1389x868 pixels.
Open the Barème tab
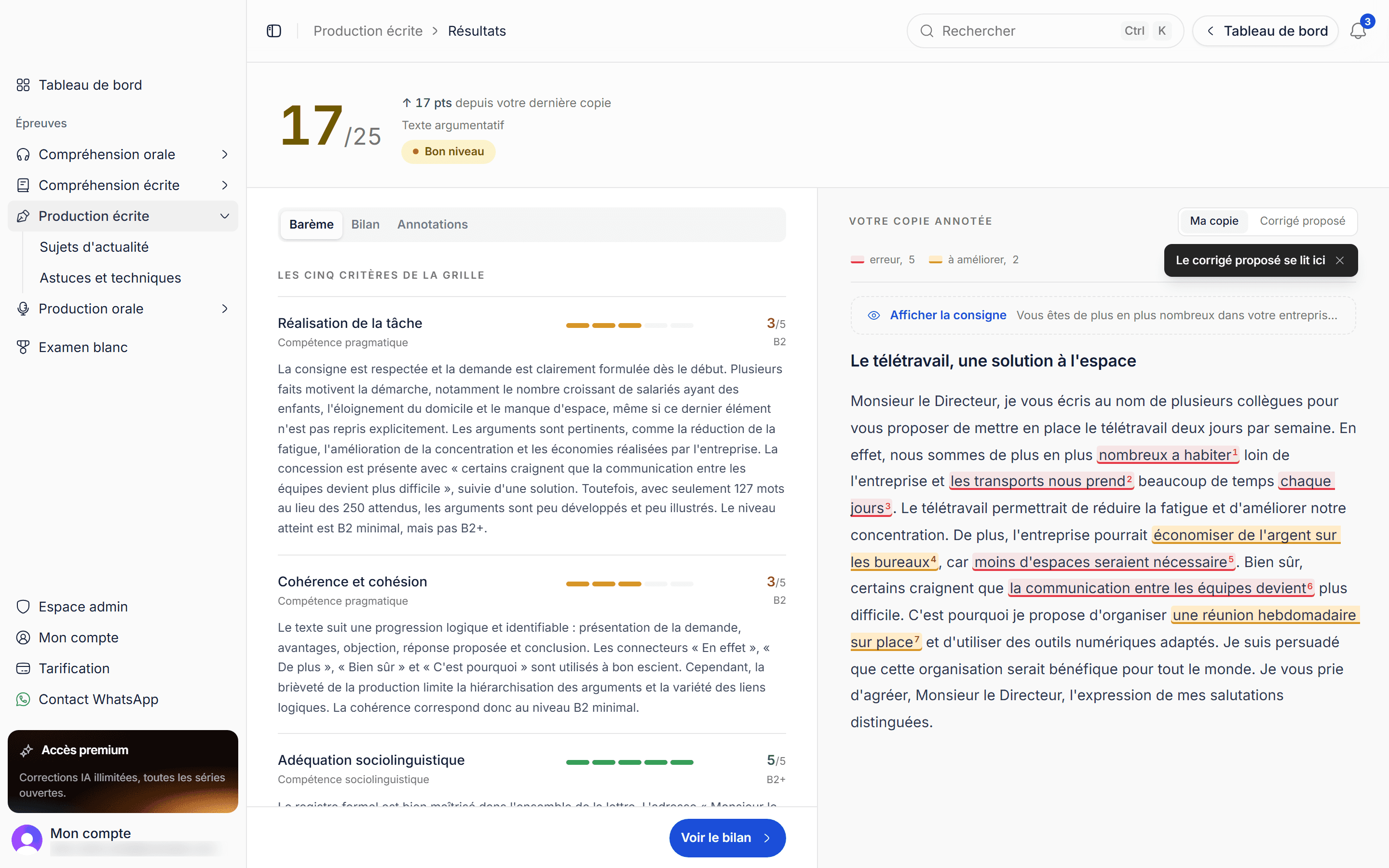tap(311, 224)
